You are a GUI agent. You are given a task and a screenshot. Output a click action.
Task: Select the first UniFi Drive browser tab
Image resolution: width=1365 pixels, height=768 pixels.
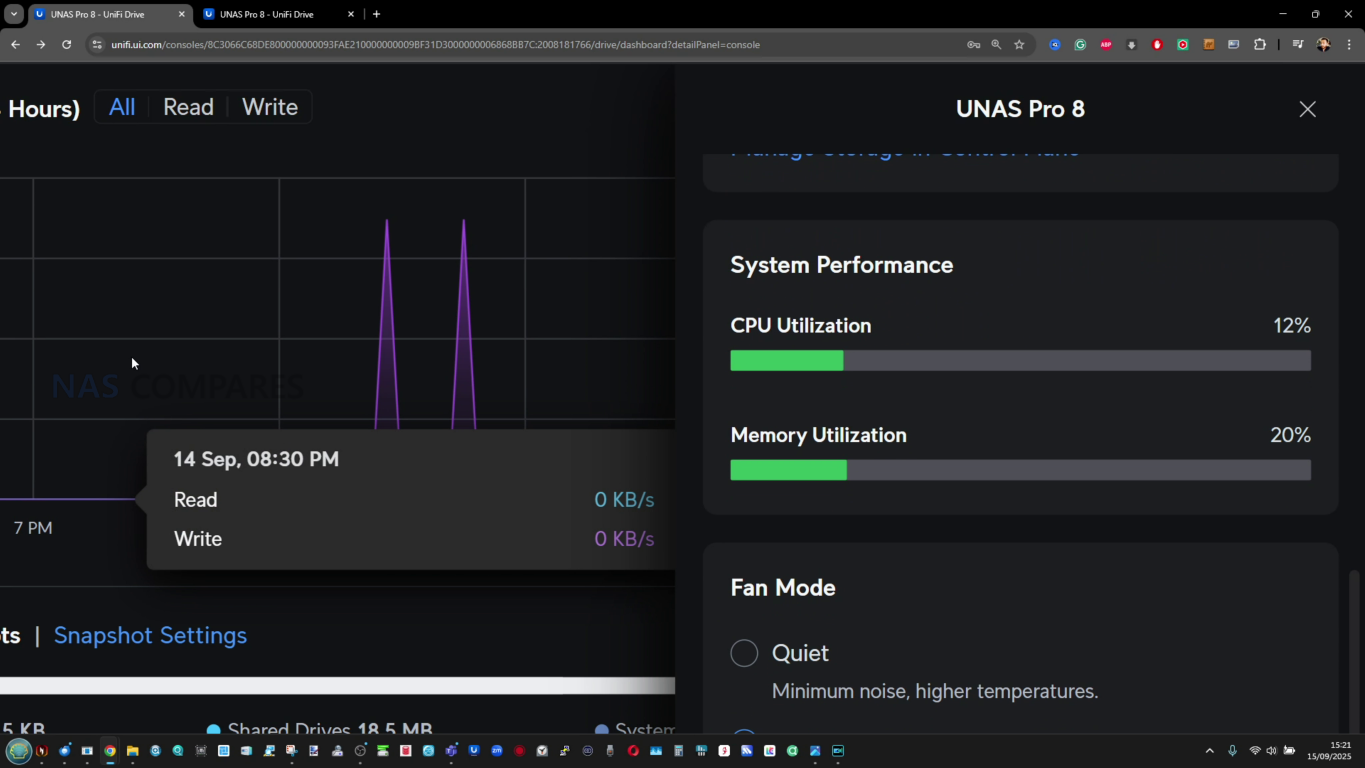(x=109, y=14)
